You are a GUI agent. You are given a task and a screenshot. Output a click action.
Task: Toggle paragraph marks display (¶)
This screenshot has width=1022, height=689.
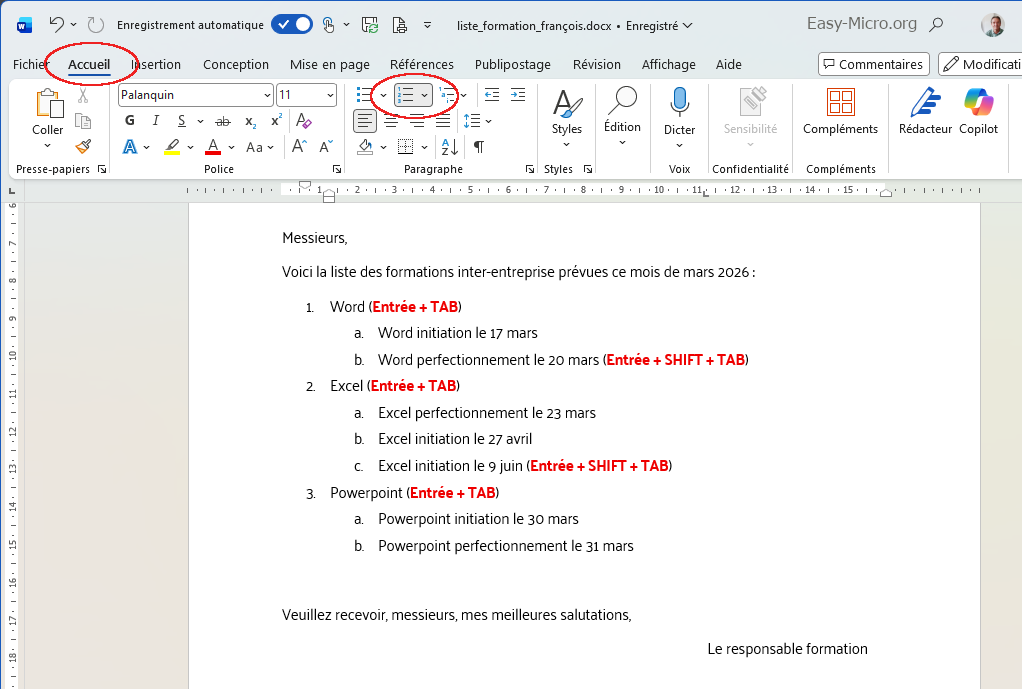pyautogui.click(x=479, y=147)
